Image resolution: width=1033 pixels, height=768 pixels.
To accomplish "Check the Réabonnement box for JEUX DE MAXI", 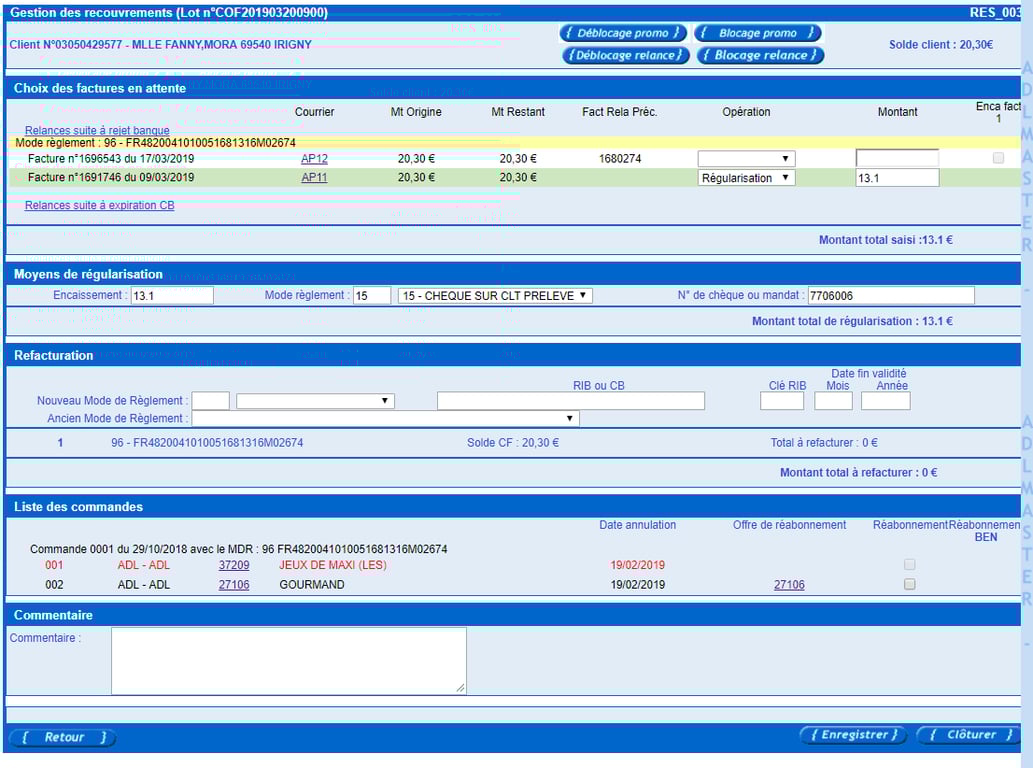I will pos(910,564).
